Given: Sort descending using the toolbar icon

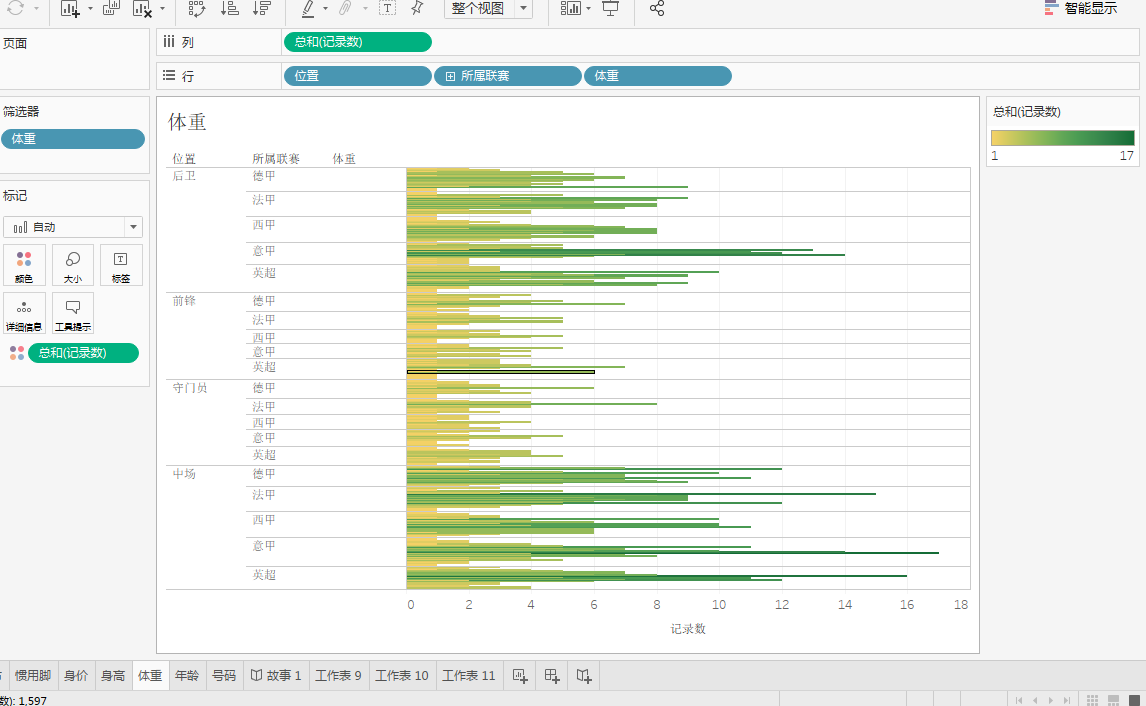Looking at the screenshot, I should pos(262,9).
